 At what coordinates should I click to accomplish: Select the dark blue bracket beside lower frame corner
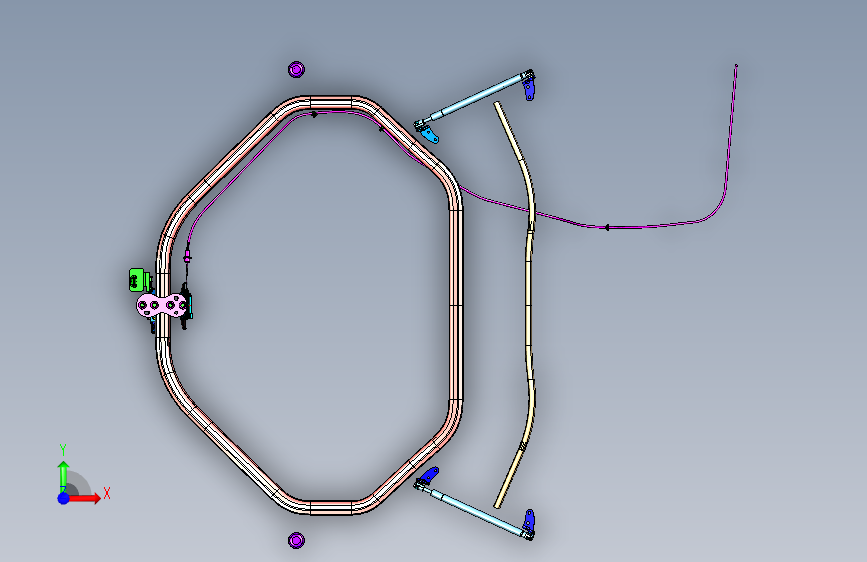tap(429, 475)
